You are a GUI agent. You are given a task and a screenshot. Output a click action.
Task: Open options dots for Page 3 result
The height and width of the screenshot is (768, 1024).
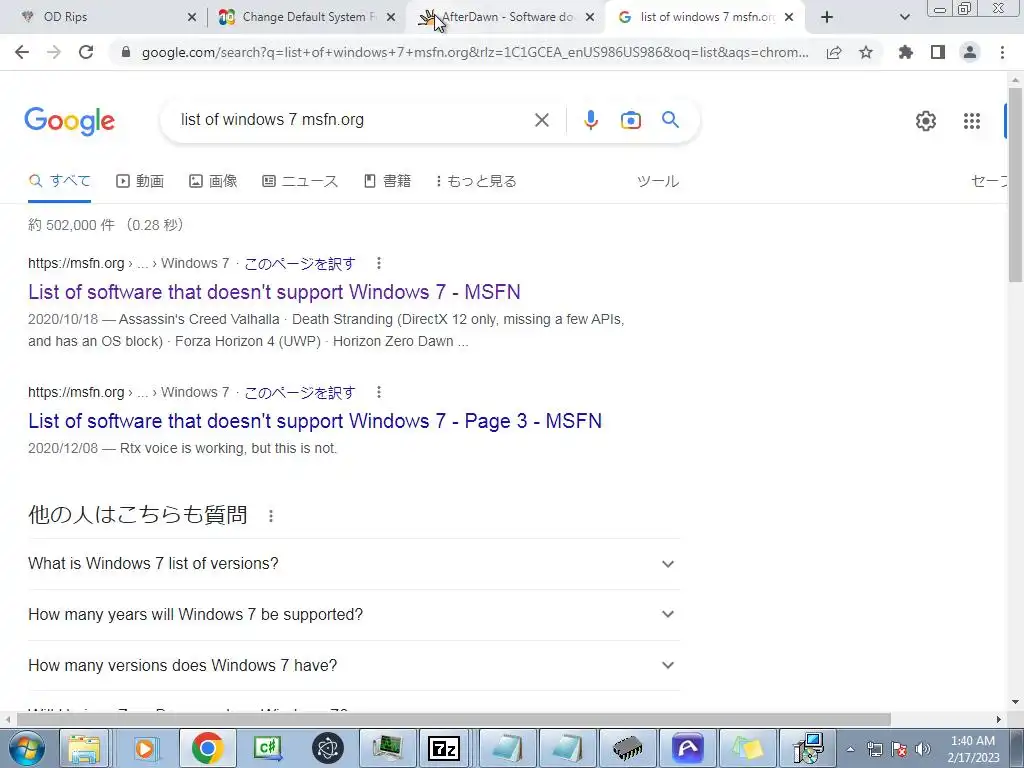click(379, 392)
